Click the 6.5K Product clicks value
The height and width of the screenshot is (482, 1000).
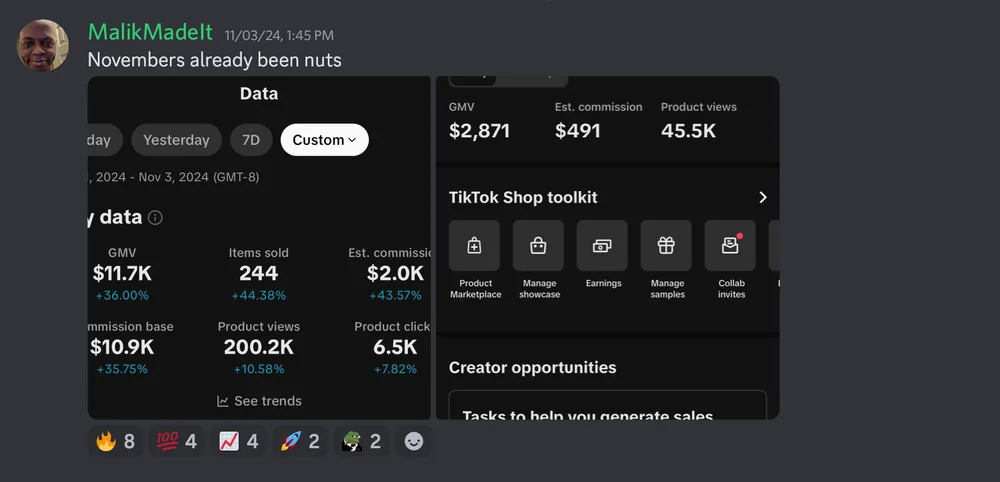pyautogui.click(x=395, y=347)
